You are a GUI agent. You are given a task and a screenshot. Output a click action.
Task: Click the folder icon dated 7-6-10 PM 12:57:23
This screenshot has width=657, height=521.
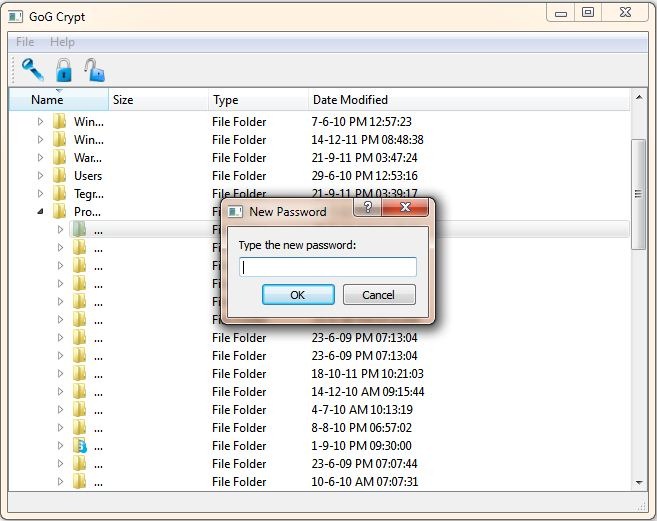[59, 122]
